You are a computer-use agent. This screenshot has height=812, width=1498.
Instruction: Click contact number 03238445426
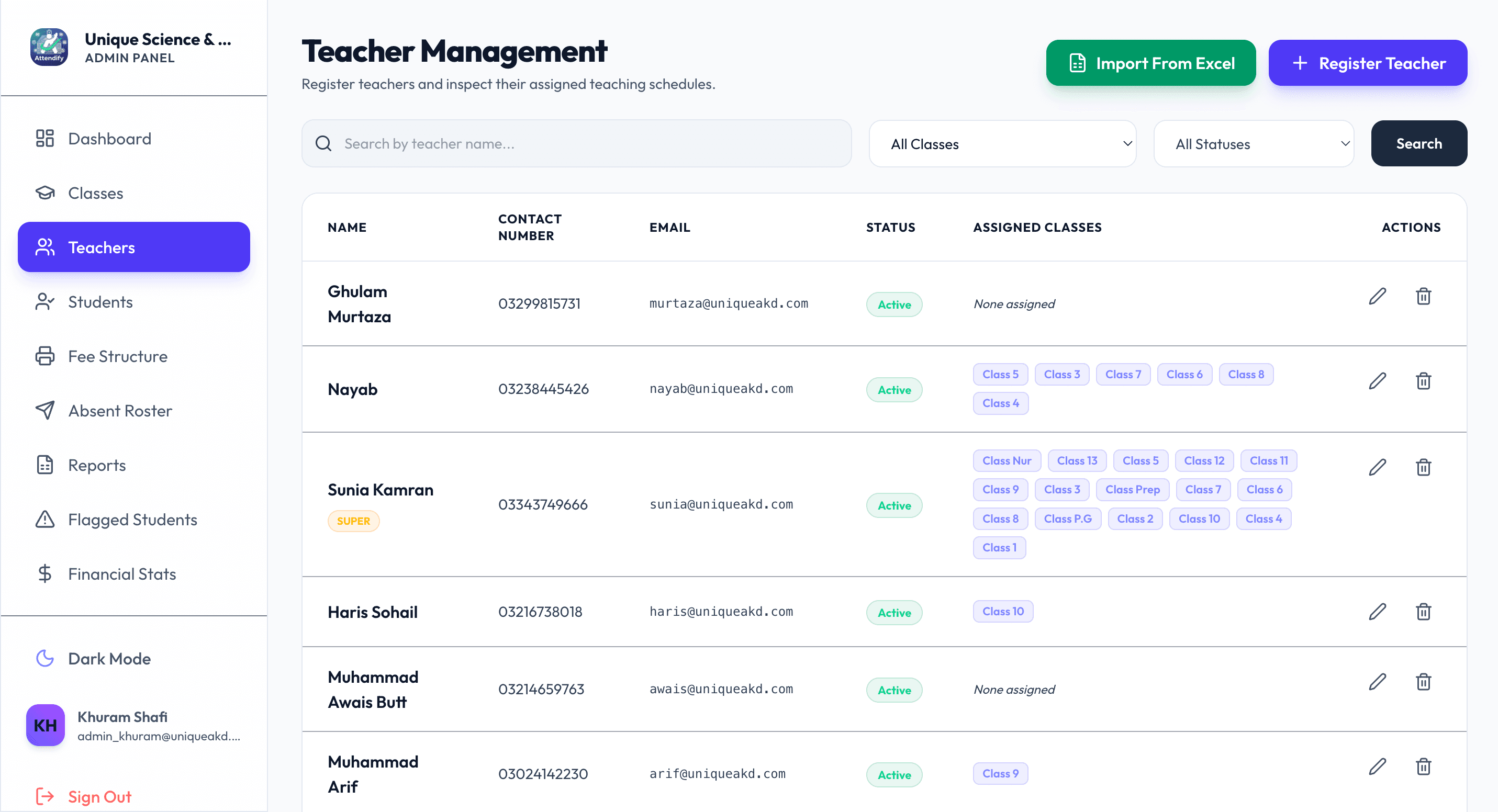coord(543,389)
